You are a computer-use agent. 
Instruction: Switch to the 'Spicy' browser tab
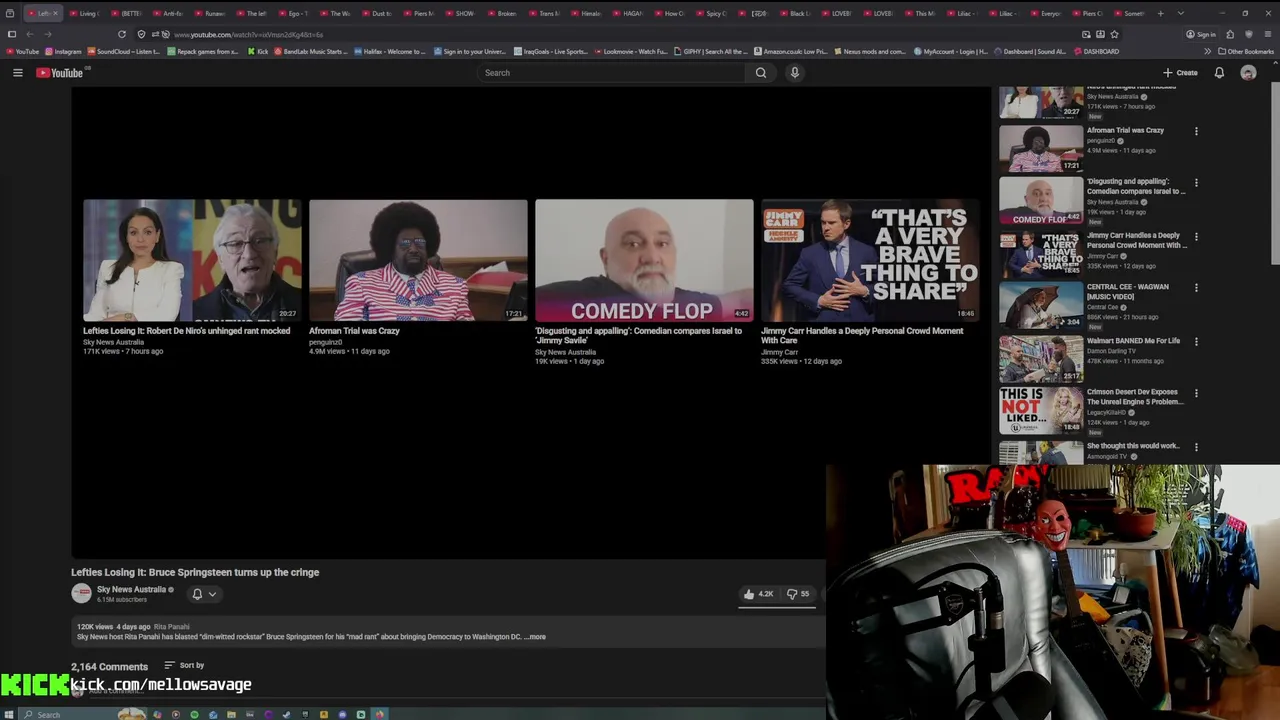click(711, 13)
